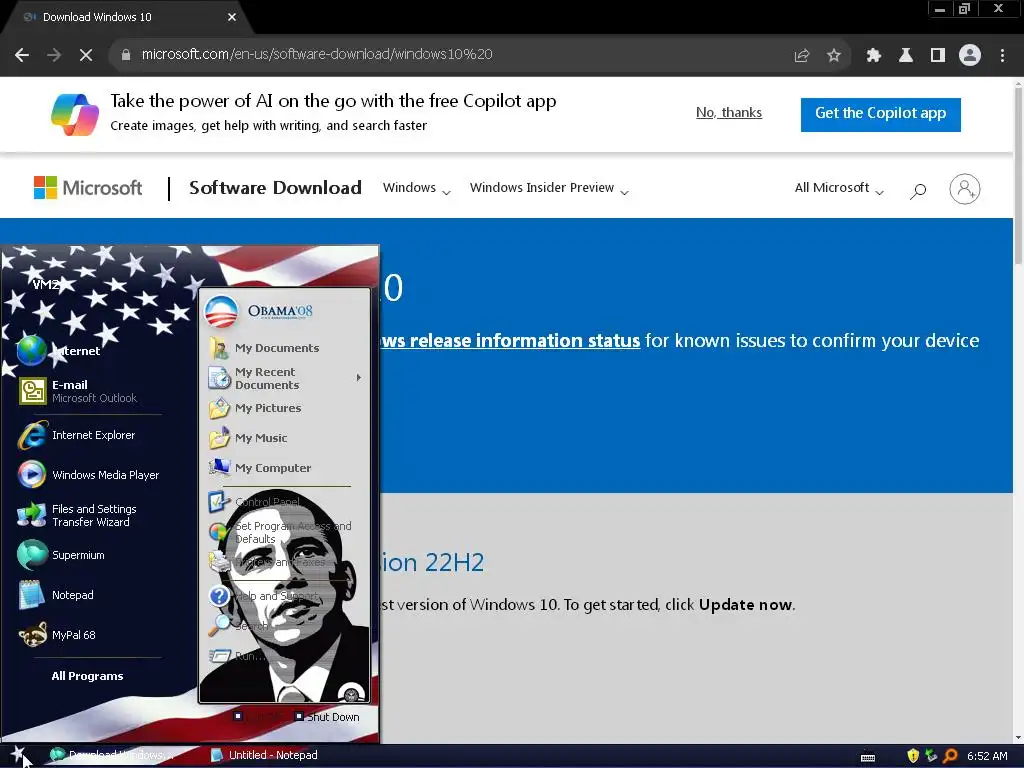1024x768 pixels.
Task: Open My Pictures in Start menu
Action: click(x=255, y=408)
